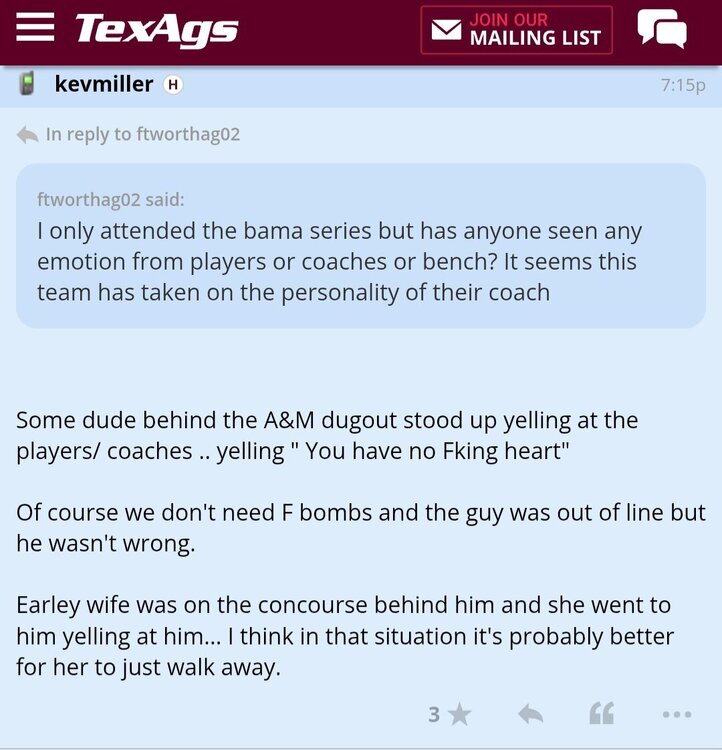The width and height of the screenshot is (722, 750).
Task: Select the 7:15p post timestamp
Action: point(683,85)
